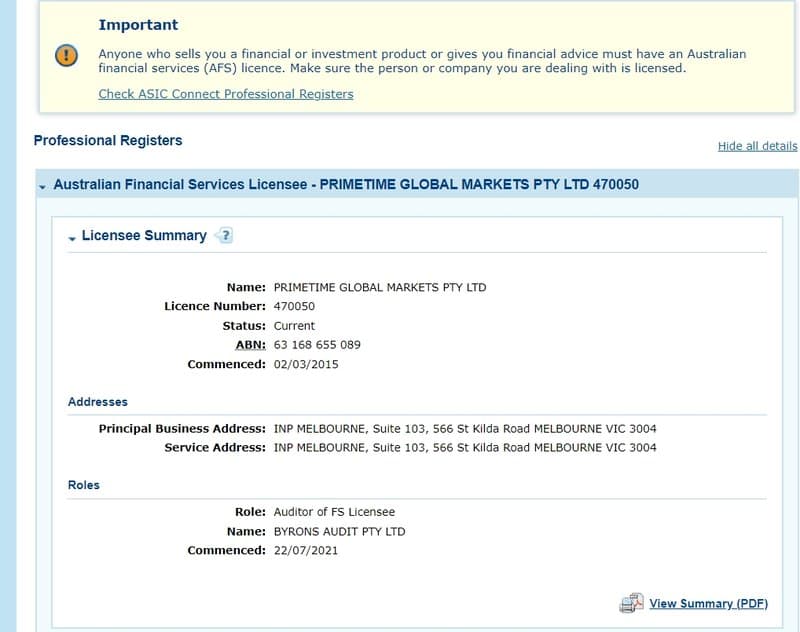Screen dimensions: 800x632
Task: Open the View Summary (PDF) link
Action: 708,603
